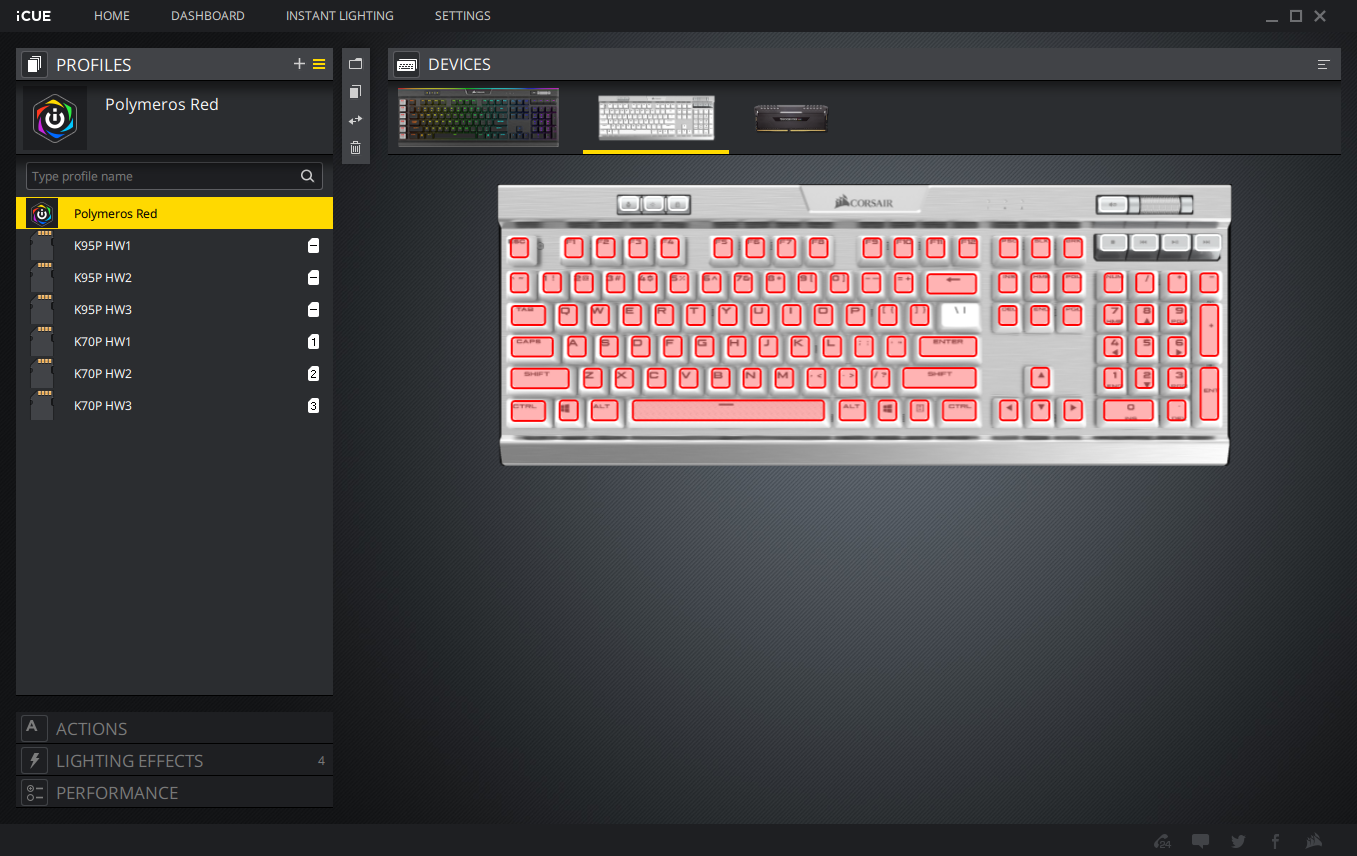The height and width of the screenshot is (856, 1357).
Task: Click the new folder icon in the profile toolbar
Action: 355,64
